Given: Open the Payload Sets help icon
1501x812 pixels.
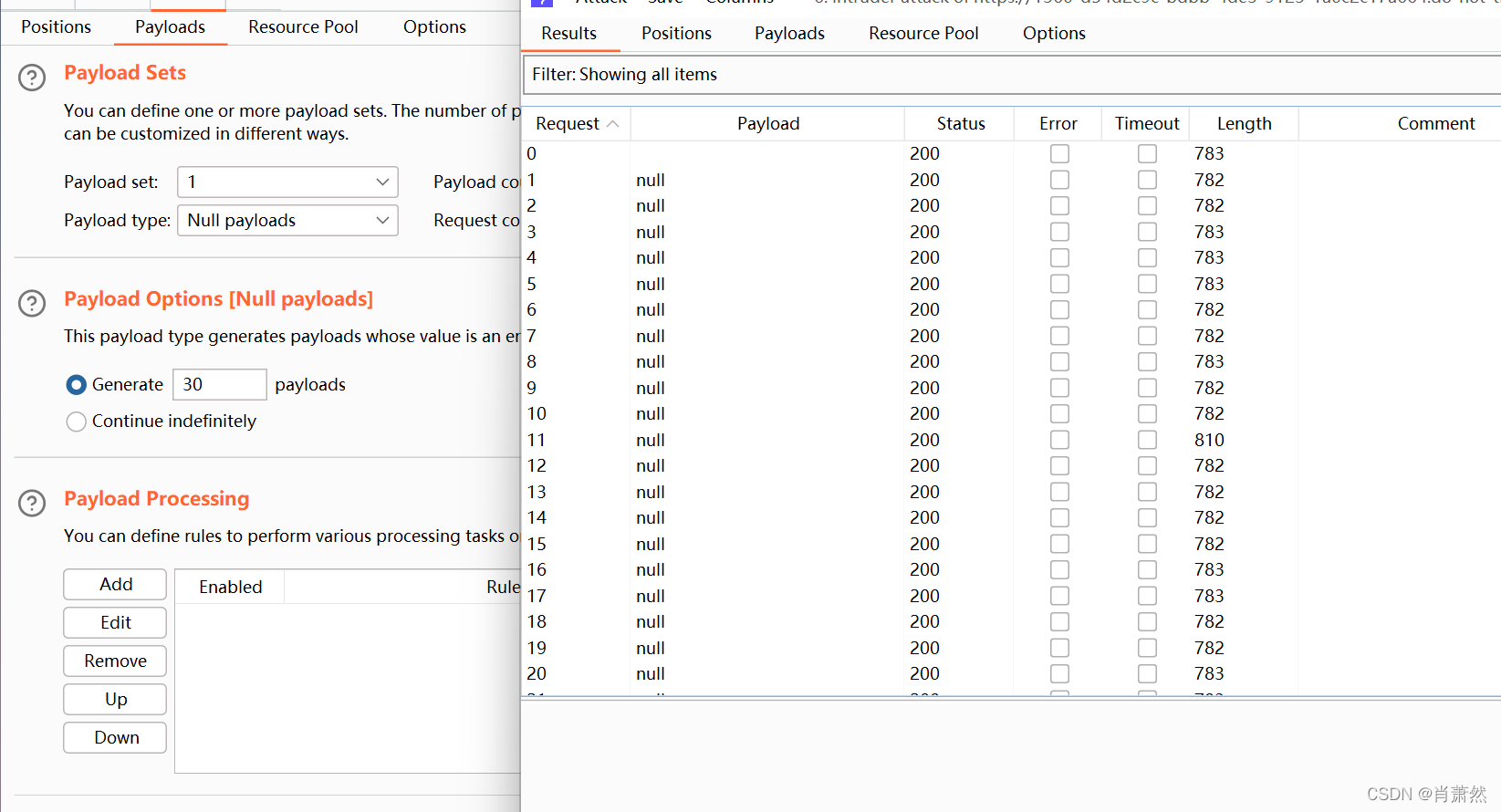Looking at the screenshot, I should 32,78.
